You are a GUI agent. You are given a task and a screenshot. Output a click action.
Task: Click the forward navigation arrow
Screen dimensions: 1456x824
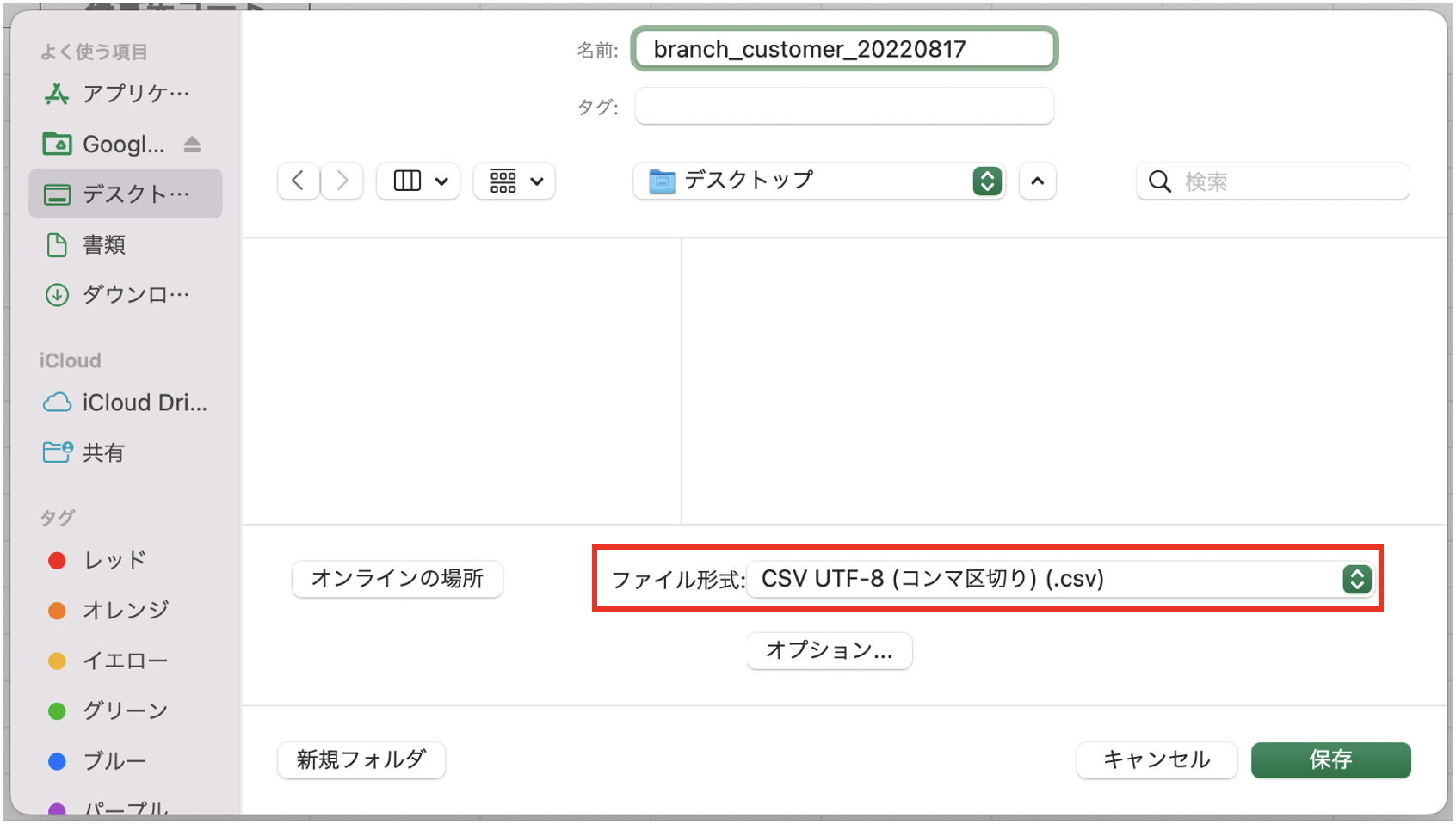342,181
